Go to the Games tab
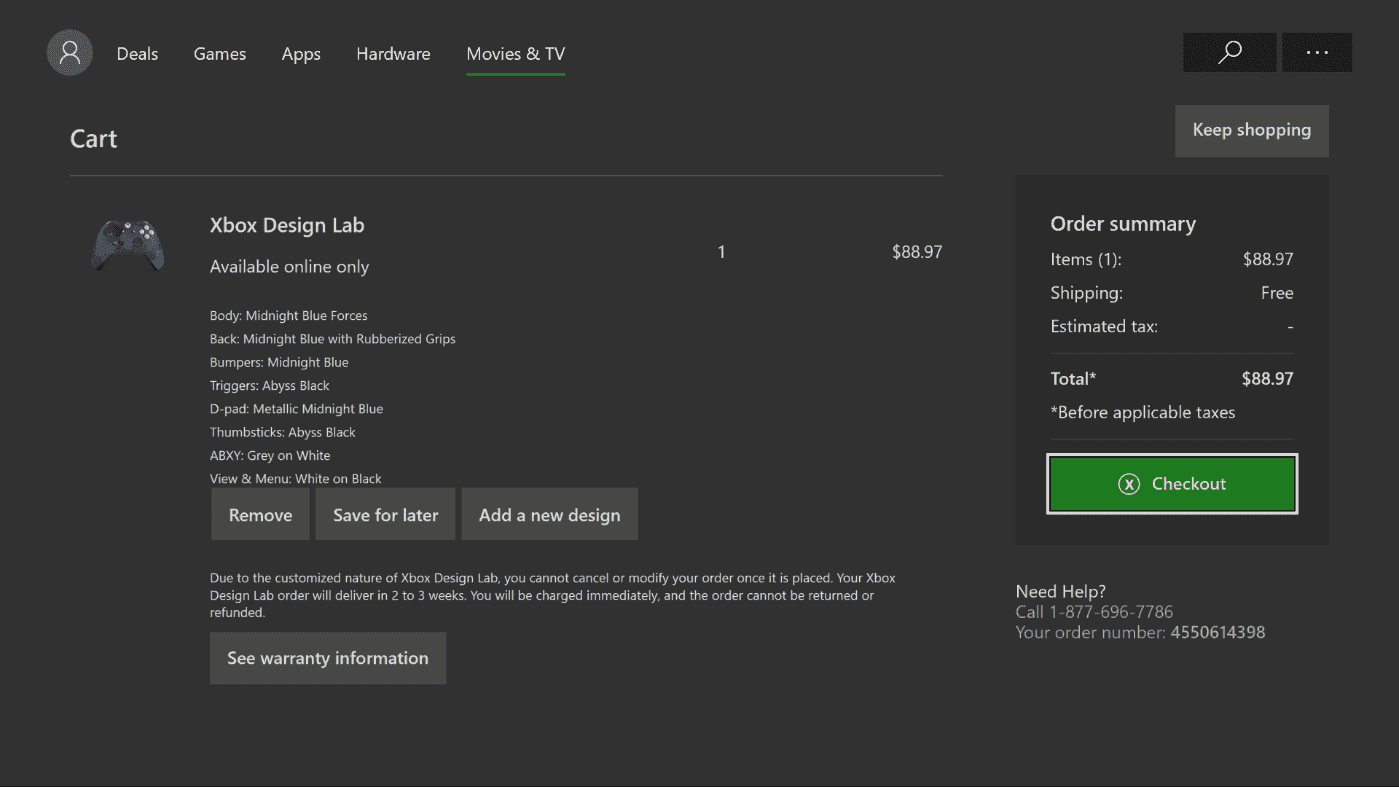1399x787 pixels. (x=220, y=54)
